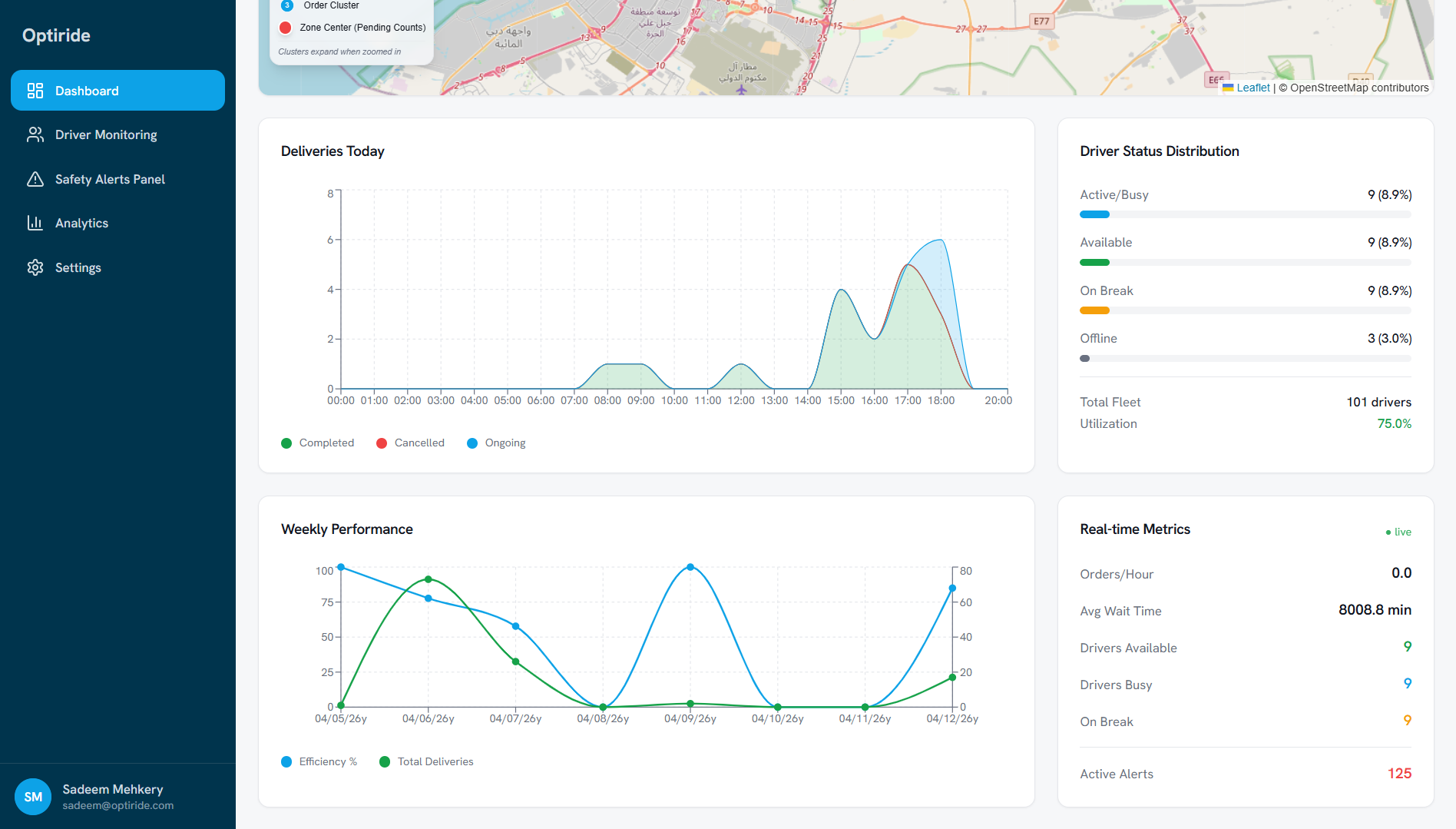Toggle the Total Deliveries legend entry
Screen dimensions: 1456x829
(426, 761)
